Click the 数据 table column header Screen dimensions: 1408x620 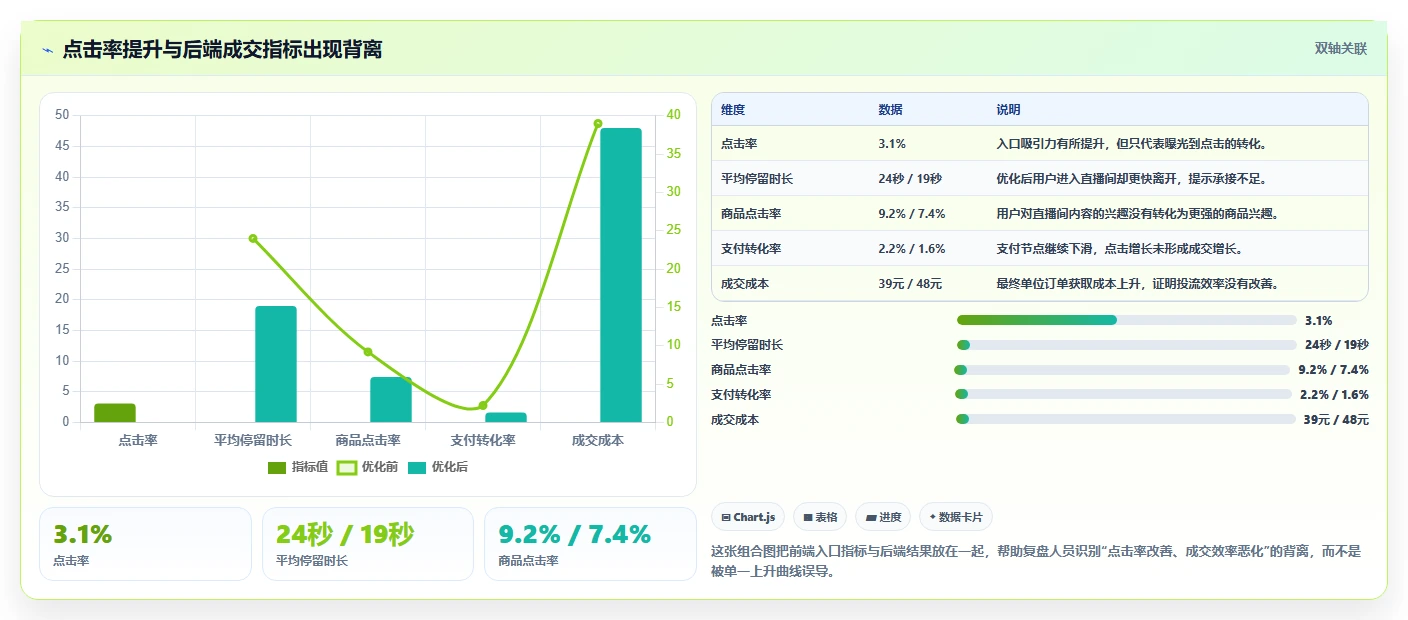(890, 110)
